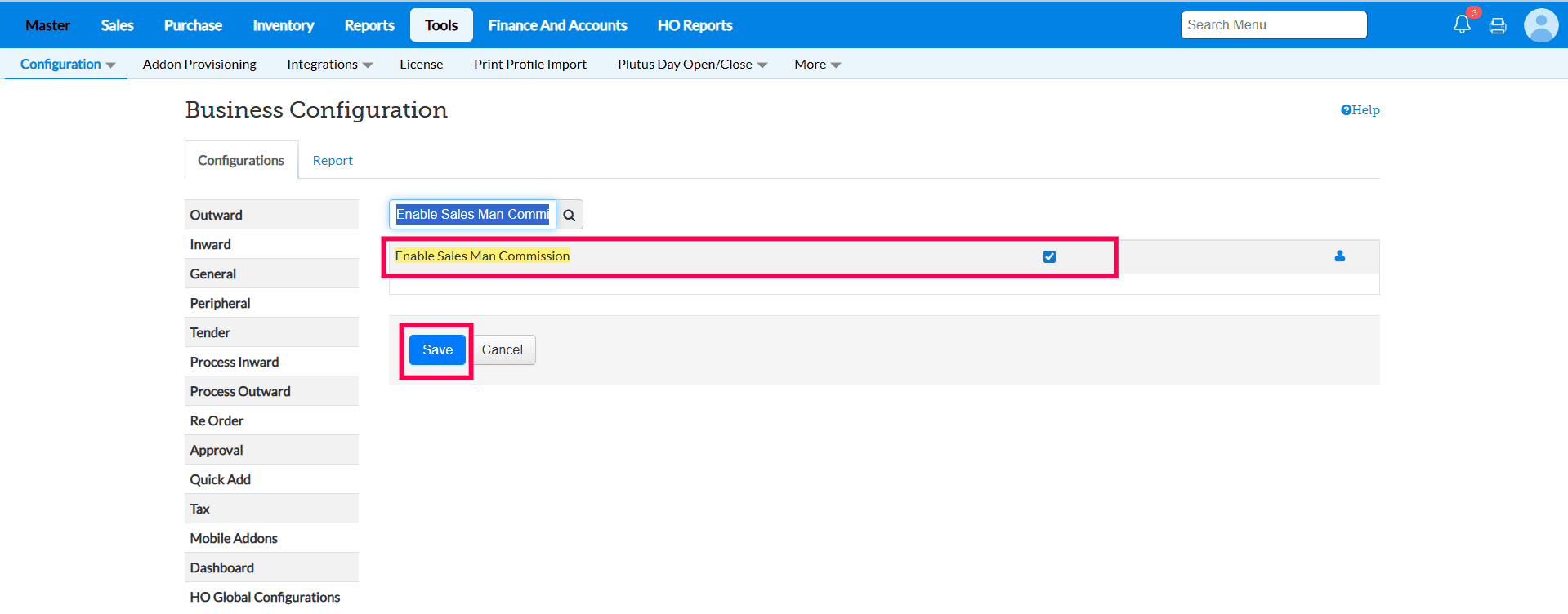Open the Help link
Viewport: 1568px width, 614px height.
click(x=1360, y=110)
